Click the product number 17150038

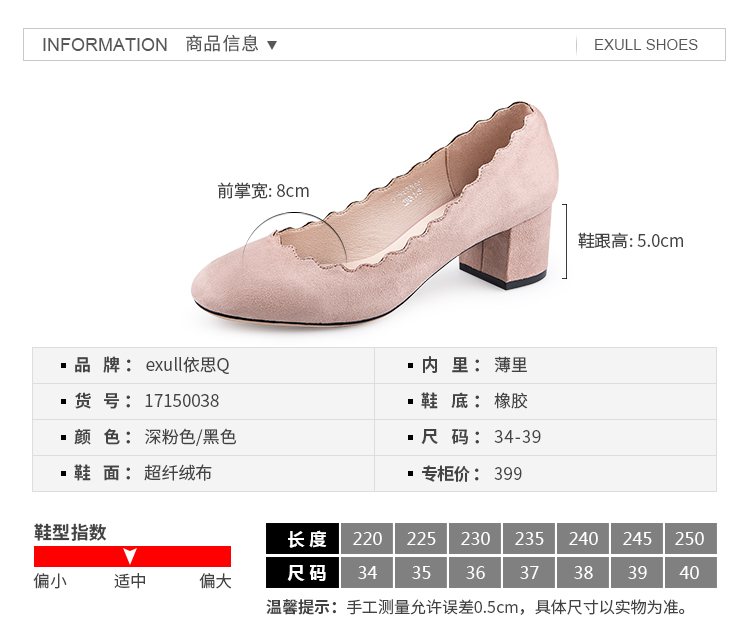point(182,401)
